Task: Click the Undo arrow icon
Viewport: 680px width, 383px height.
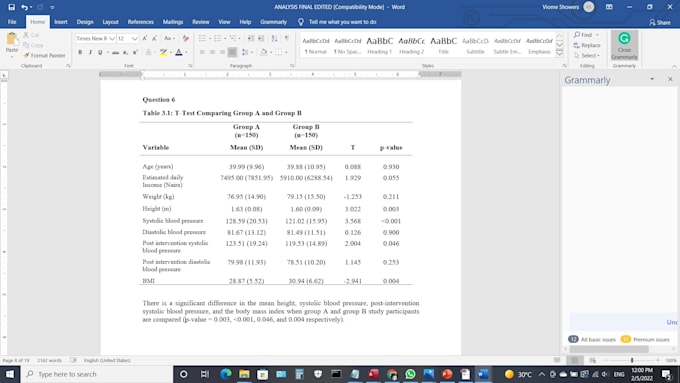Action: coord(25,7)
